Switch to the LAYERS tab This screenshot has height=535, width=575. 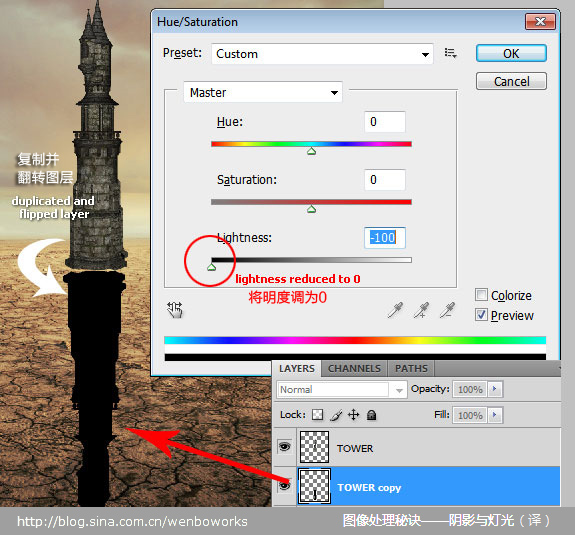(297, 369)
